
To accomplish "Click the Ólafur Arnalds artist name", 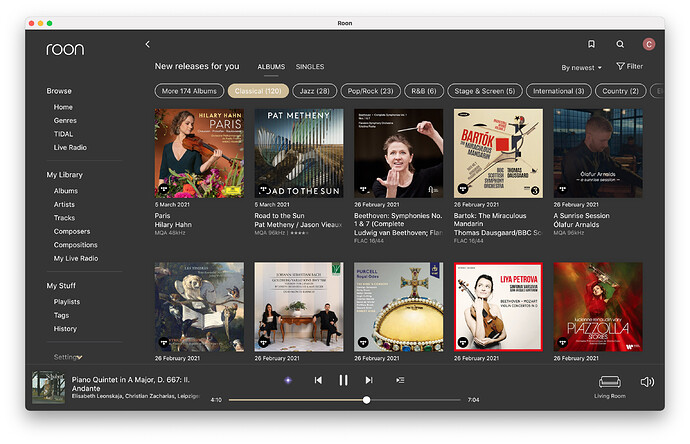I will pos(576,224).
